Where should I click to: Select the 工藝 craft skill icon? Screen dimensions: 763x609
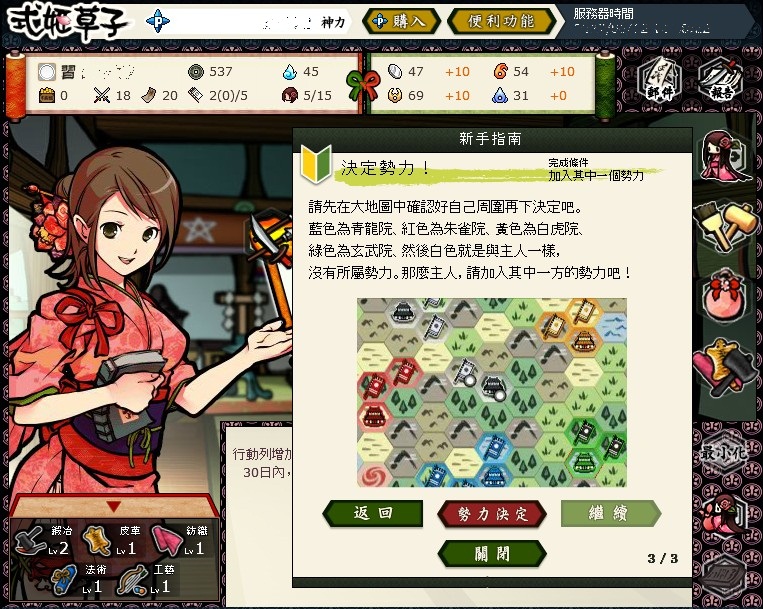(132, 579)
